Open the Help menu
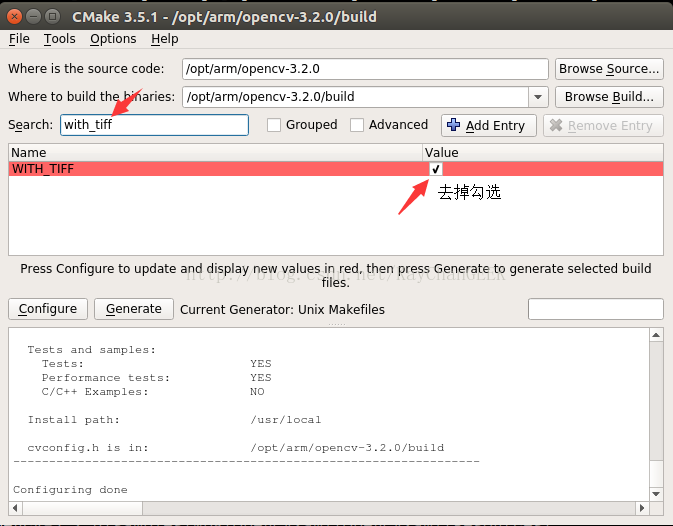Image resolution: width=673 pixels, height=526 pixels. coord(164,39)
